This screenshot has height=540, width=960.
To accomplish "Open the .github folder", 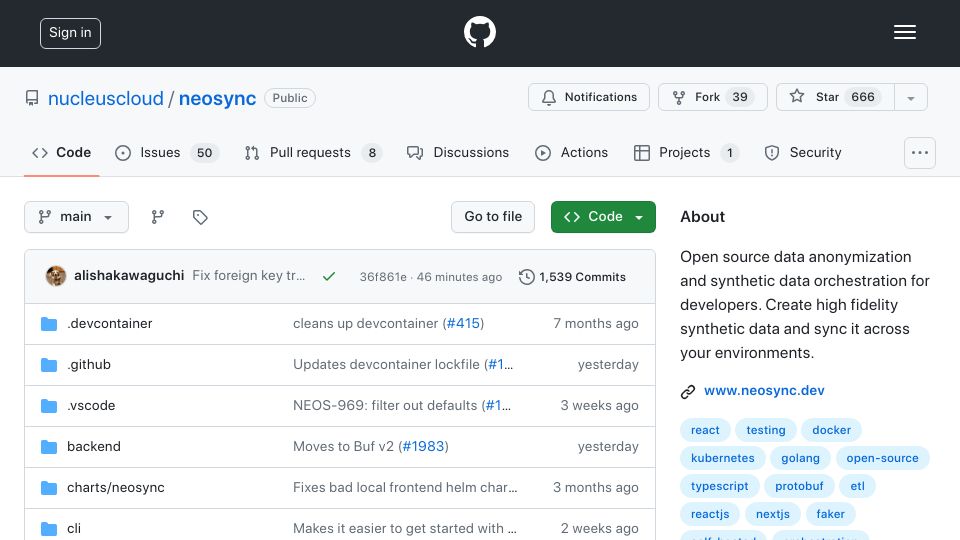I will point(89,364).
